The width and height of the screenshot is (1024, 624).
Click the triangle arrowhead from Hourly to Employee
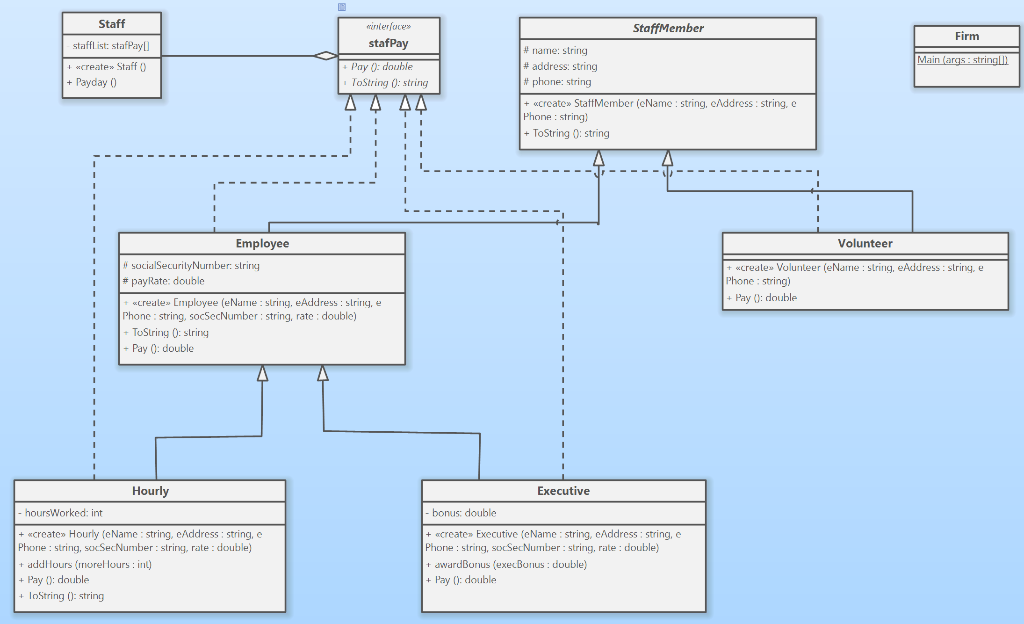[263, 374]
